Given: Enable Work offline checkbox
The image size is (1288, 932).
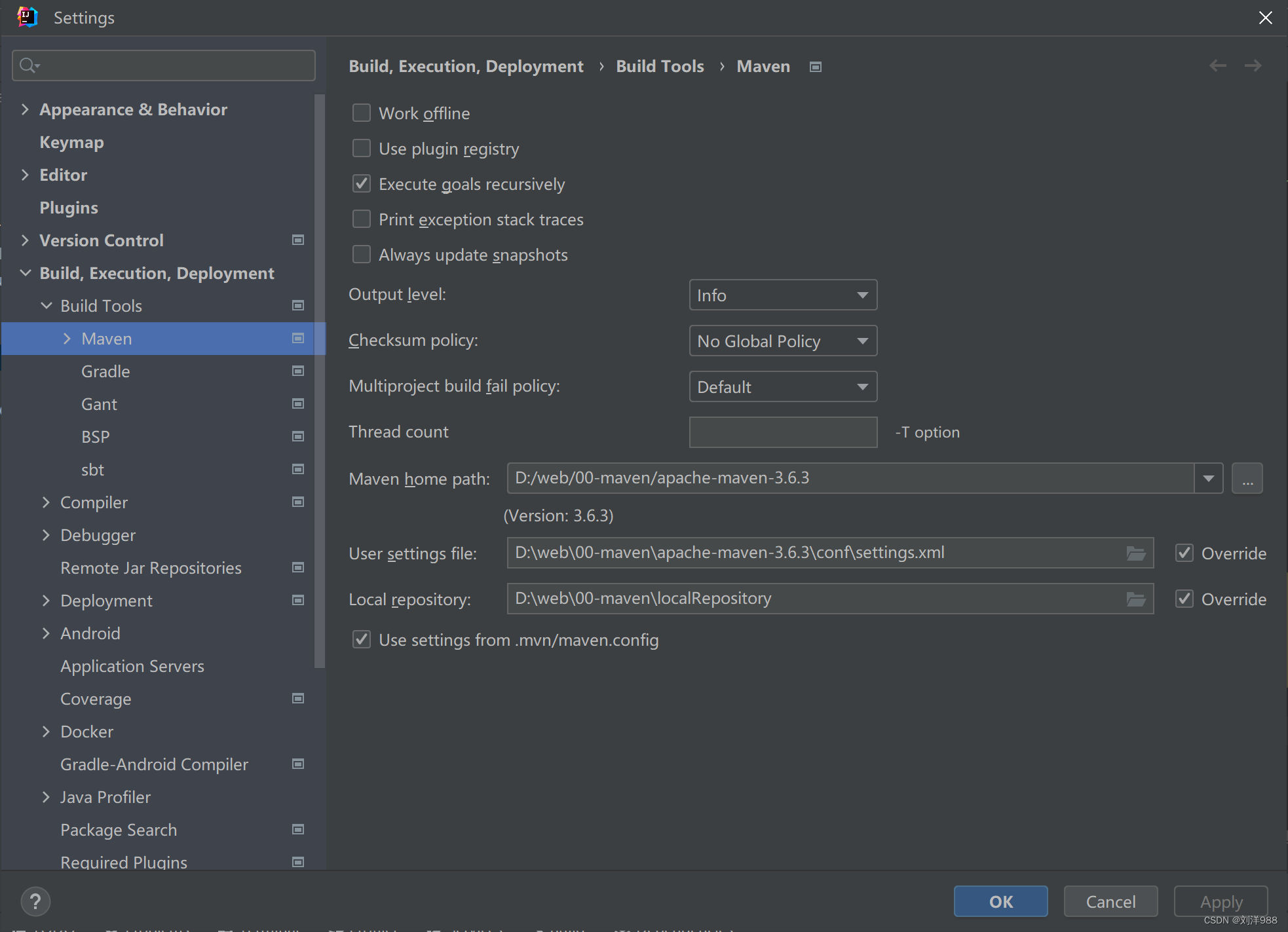Looking at the screenshot, I should [362, 113].
